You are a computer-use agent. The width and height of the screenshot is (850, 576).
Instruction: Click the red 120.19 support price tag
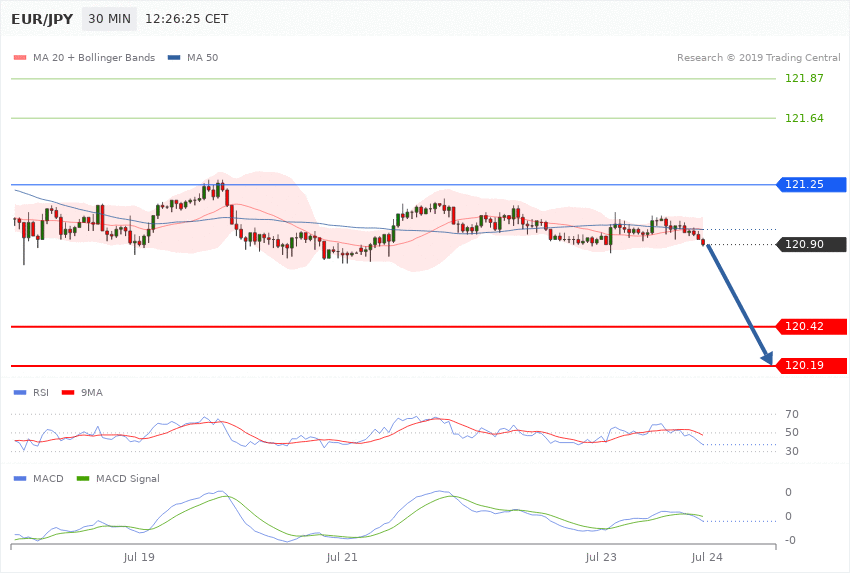click(x=811, y=365)
